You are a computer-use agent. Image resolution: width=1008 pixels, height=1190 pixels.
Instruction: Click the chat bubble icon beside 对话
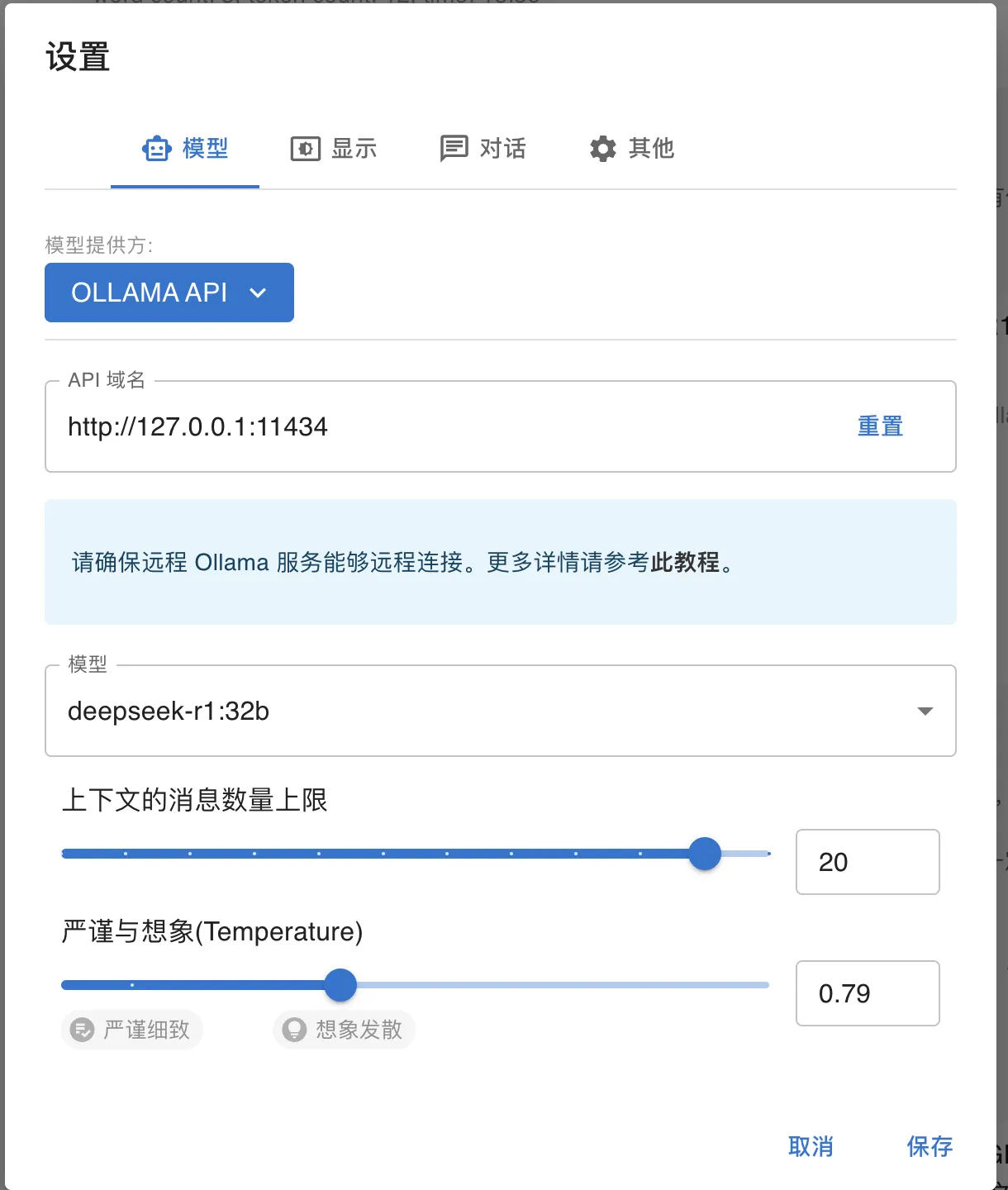[454, 149]
